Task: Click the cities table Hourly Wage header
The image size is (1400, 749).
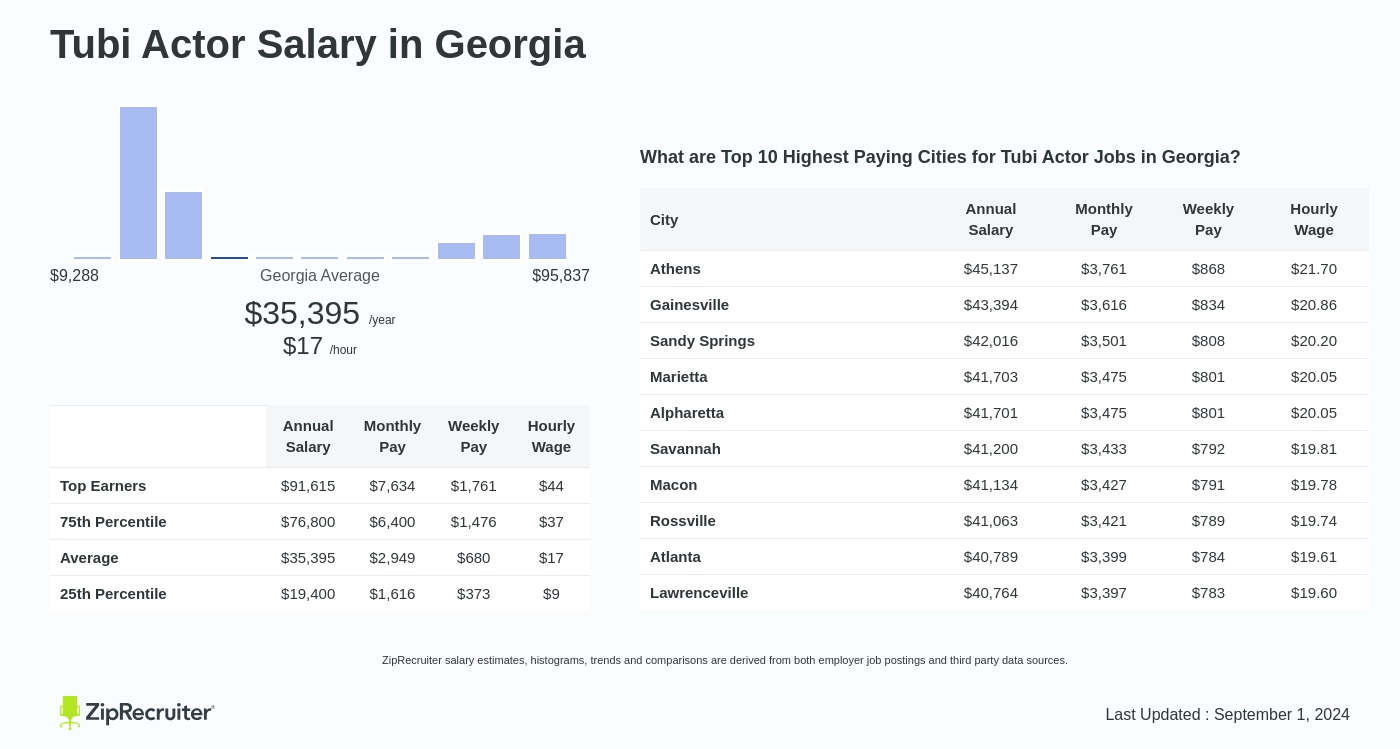Action: pos(1314,219)
